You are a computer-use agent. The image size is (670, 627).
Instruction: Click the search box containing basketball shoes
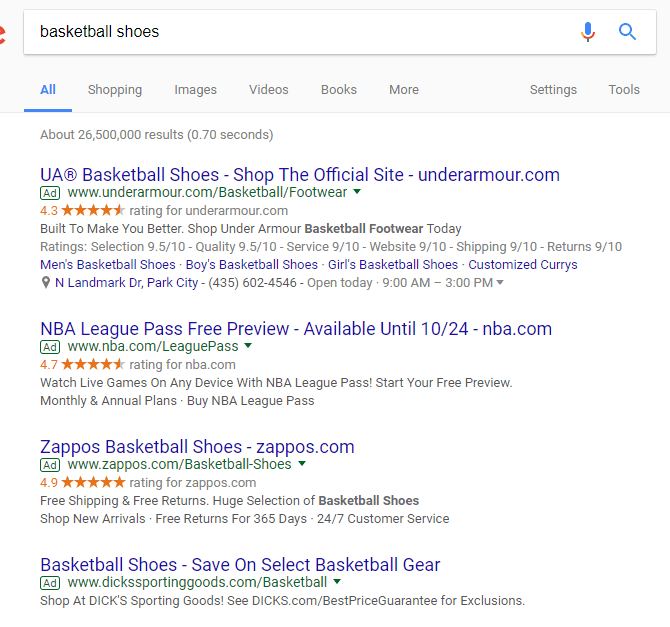[300, 32]
